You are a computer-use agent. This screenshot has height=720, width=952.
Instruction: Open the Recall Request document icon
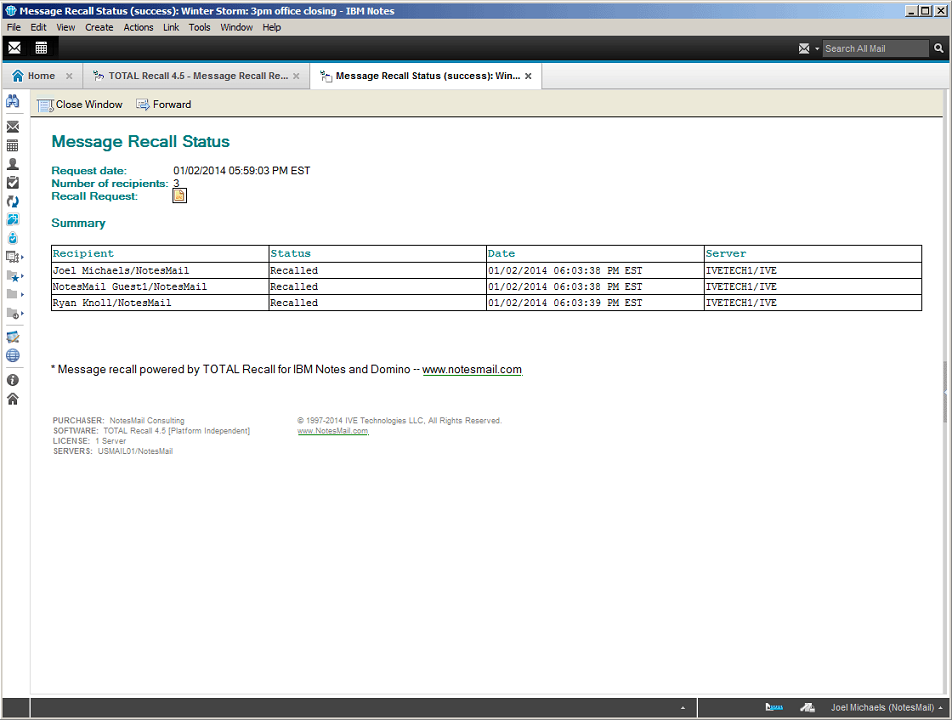coord(180,196)
